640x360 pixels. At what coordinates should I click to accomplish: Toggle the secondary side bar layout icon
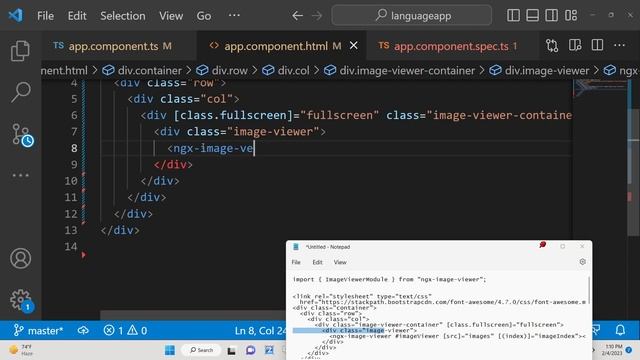(x=551, y=16)
